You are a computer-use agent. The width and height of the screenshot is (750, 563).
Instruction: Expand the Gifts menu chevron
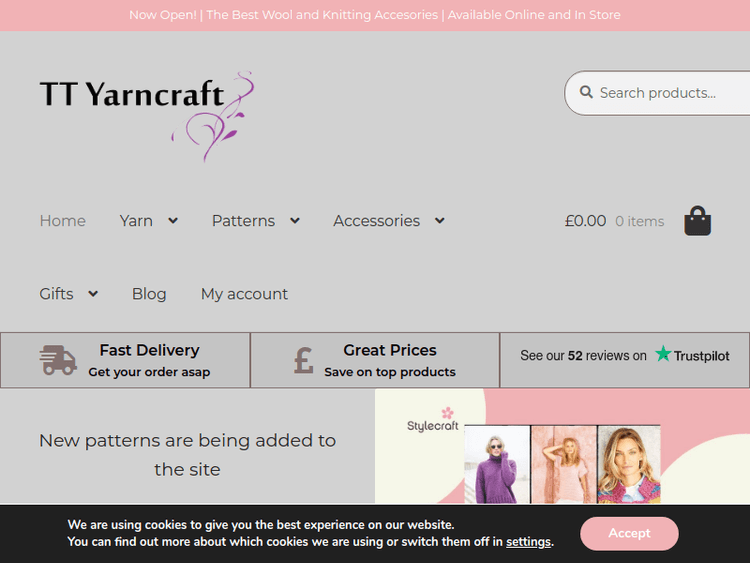click(93, 294)
